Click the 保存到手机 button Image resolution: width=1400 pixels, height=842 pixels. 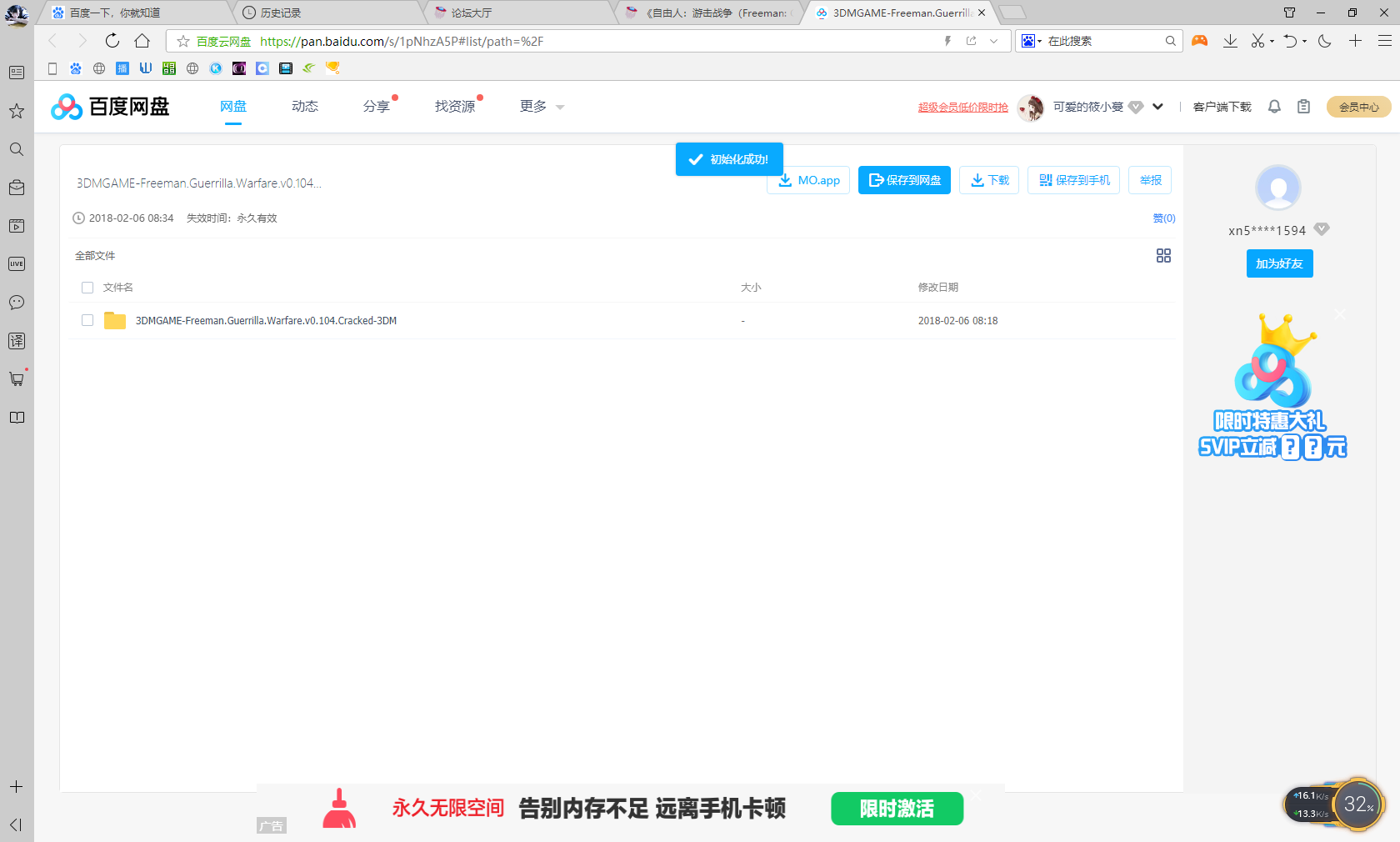[1074, 180]
